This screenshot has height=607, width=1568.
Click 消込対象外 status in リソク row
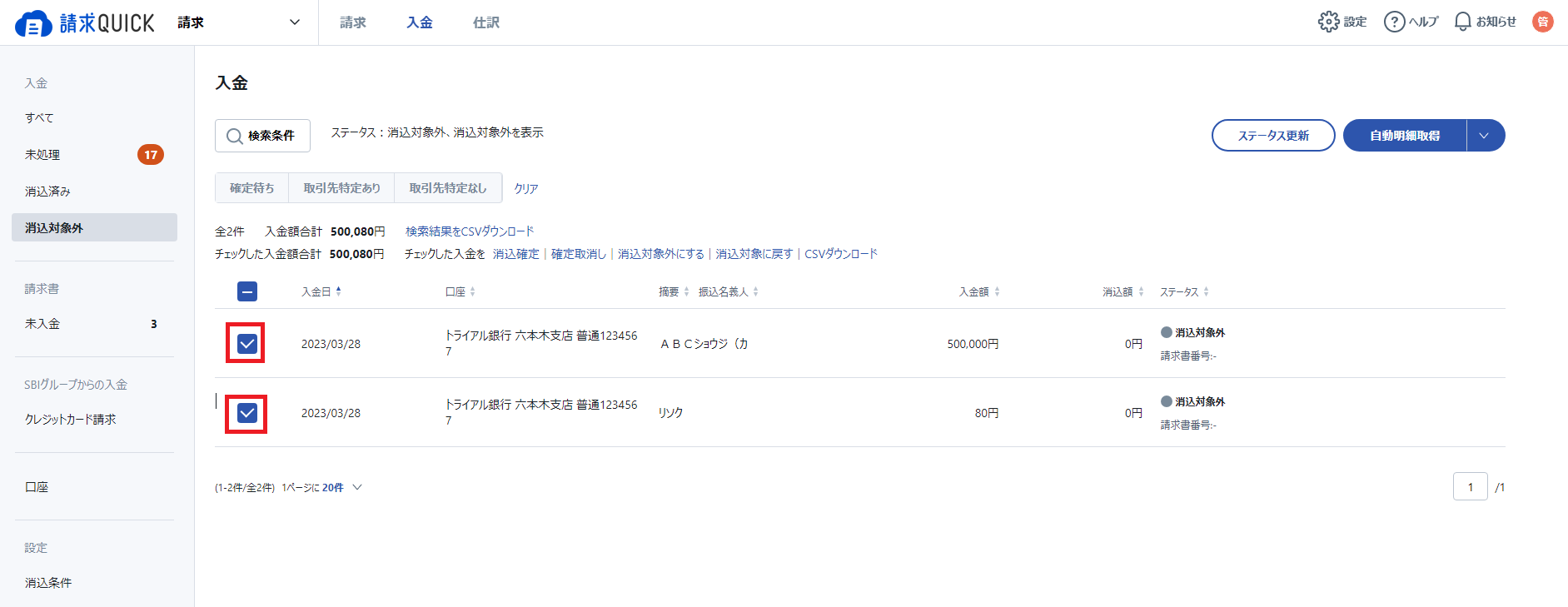1193,401
